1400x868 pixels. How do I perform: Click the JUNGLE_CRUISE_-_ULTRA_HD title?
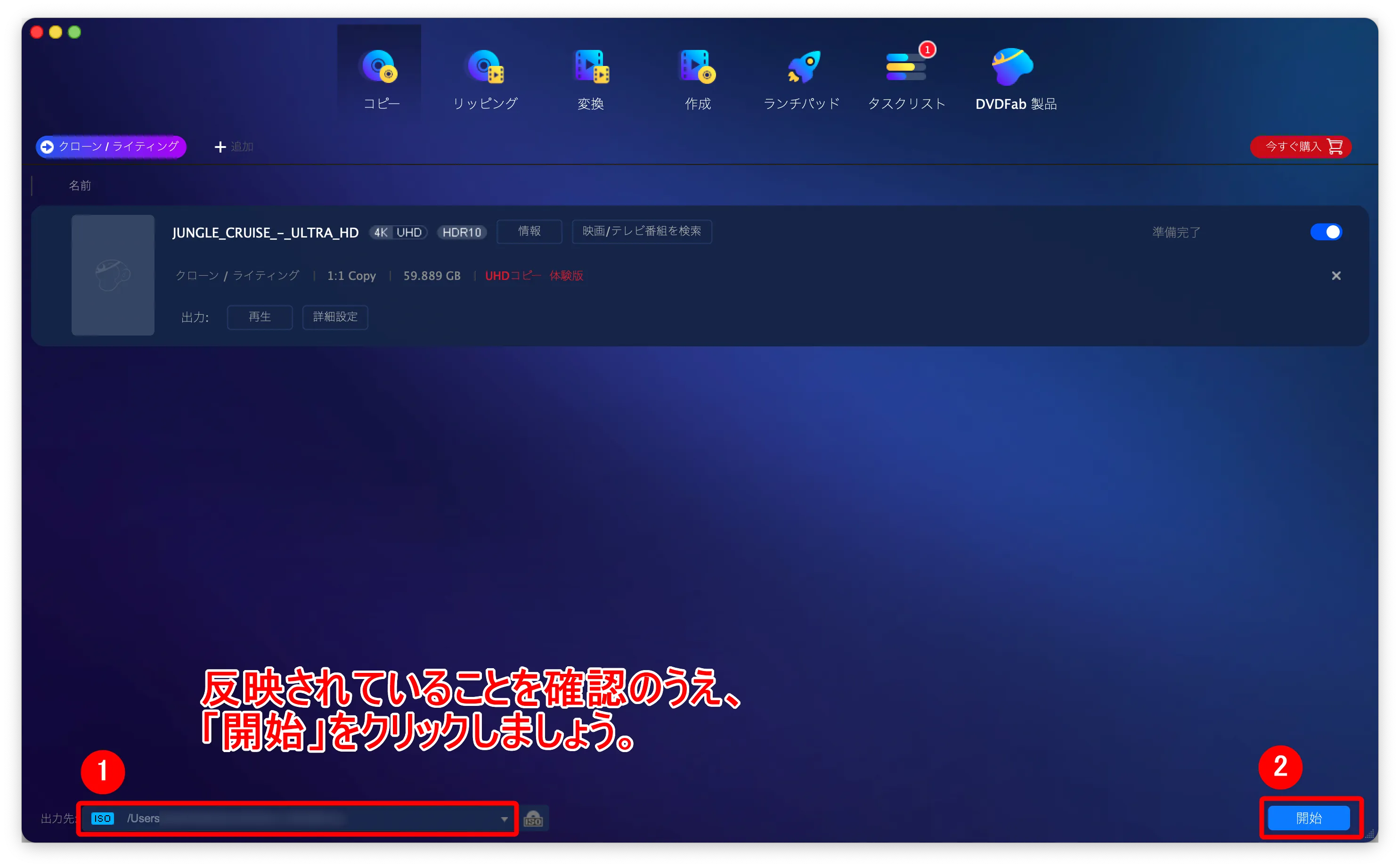[x=265, y=232]
